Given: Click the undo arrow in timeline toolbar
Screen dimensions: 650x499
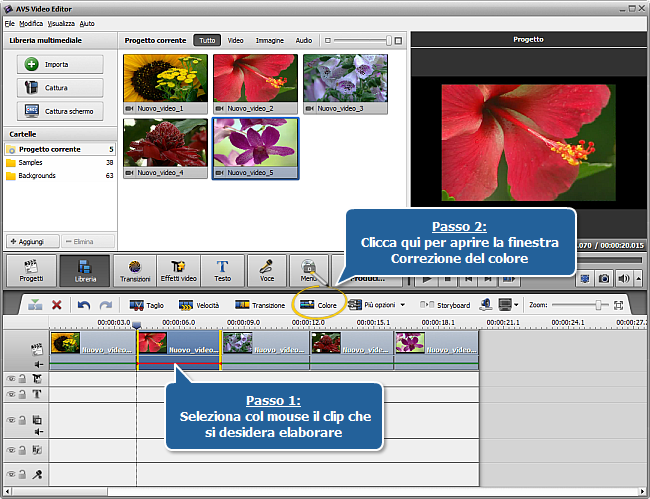Looking at the screenshot, I should coord(84,304).
